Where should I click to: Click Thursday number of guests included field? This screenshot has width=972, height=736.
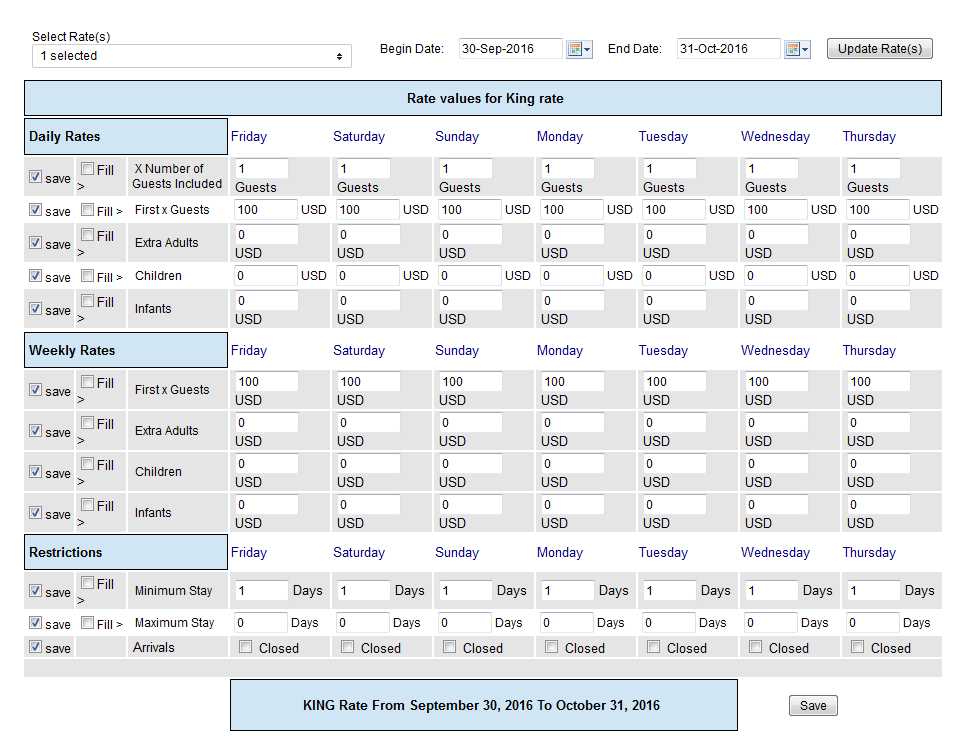point(873,169)
